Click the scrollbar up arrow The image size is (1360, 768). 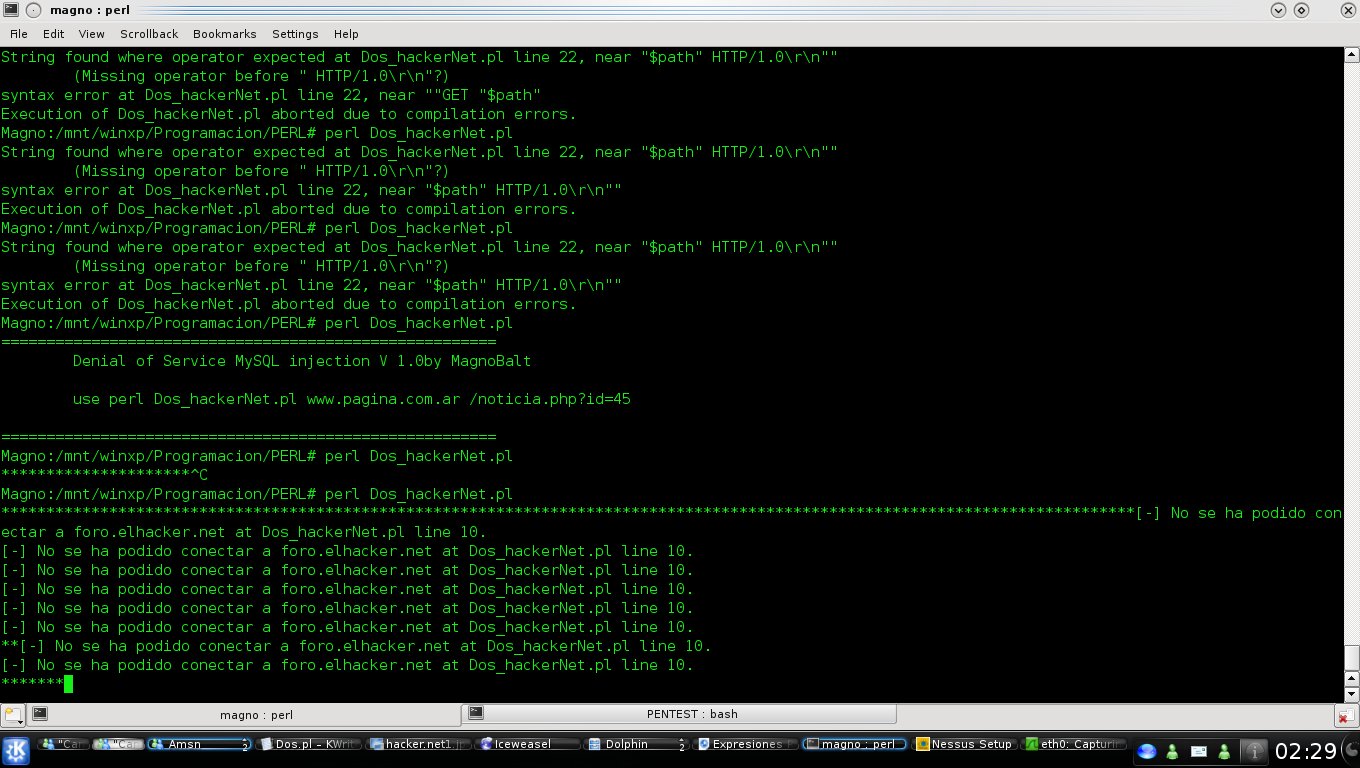[x=1351, y=55]
